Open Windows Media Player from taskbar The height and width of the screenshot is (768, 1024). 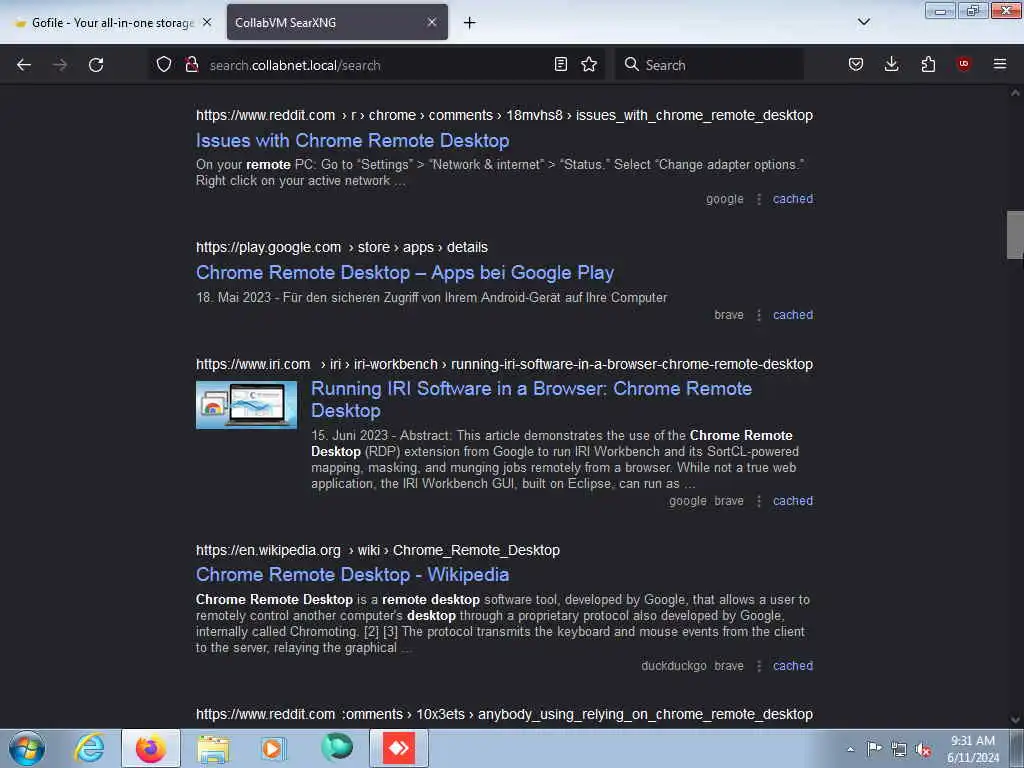273,748
